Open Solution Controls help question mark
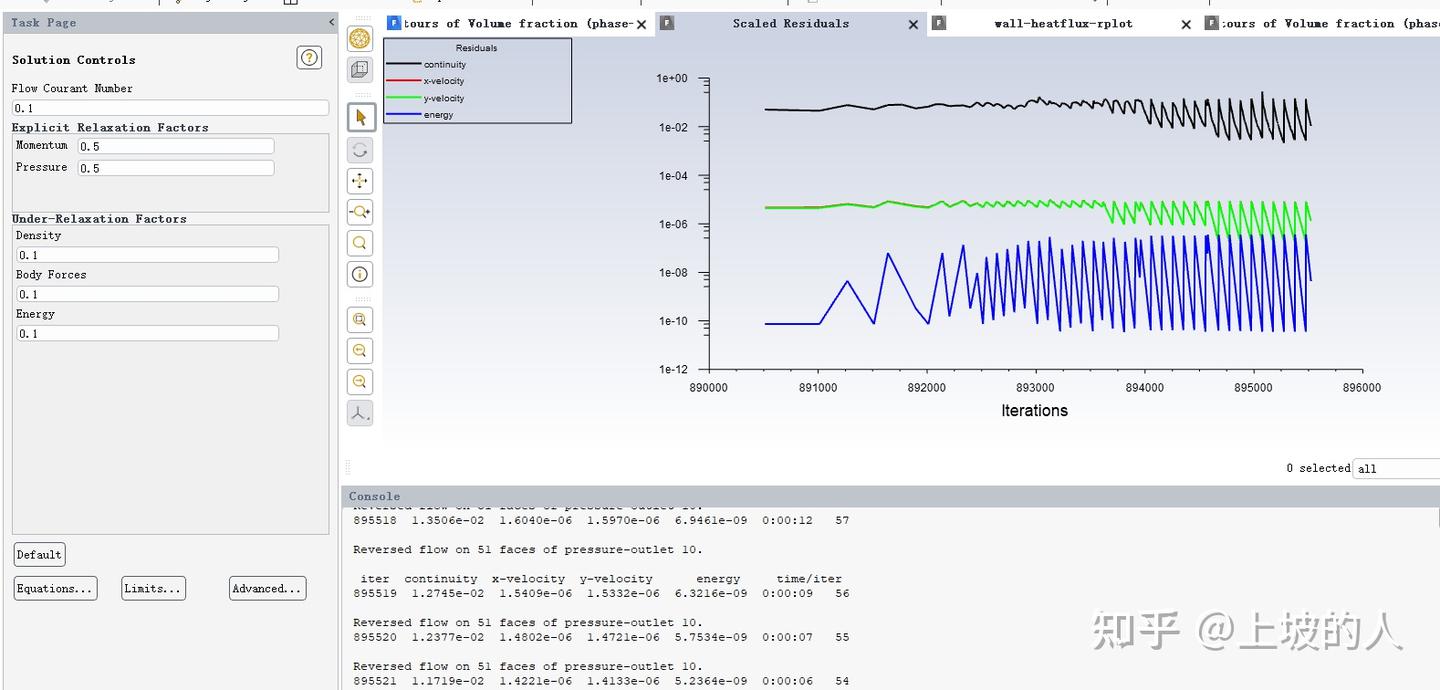The height and width of the screenshot is (690, 1440). click(x=309, y=58)
